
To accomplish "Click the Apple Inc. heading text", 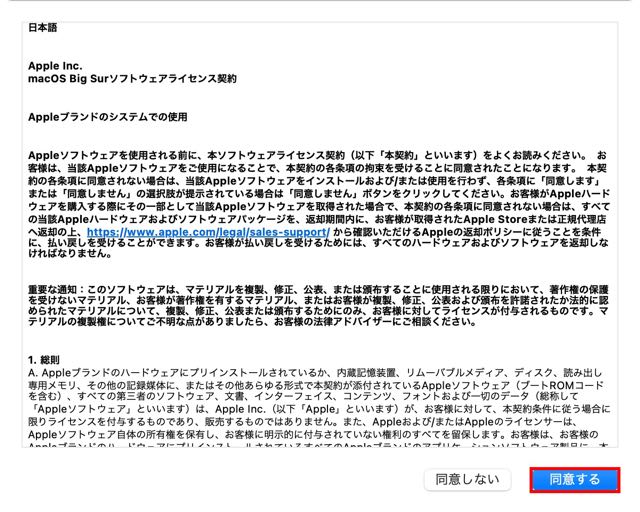I will [55, 66].
